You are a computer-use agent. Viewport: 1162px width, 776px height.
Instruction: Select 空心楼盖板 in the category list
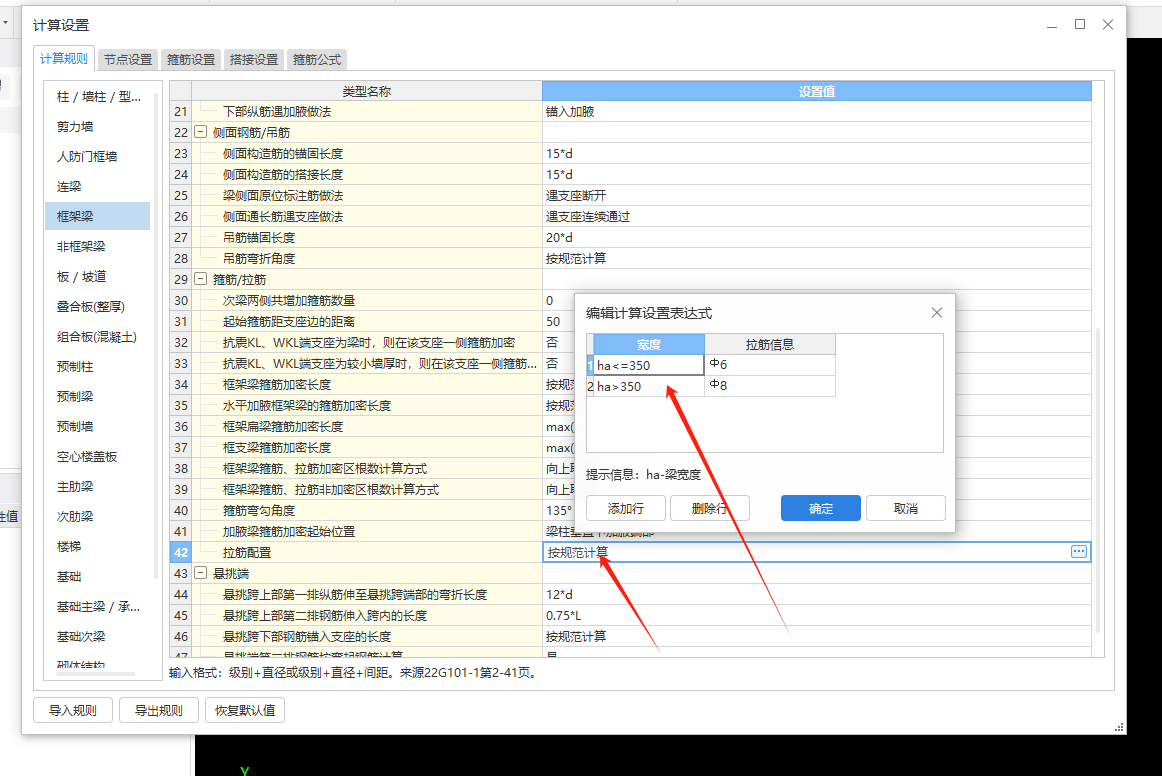point(98,457)
